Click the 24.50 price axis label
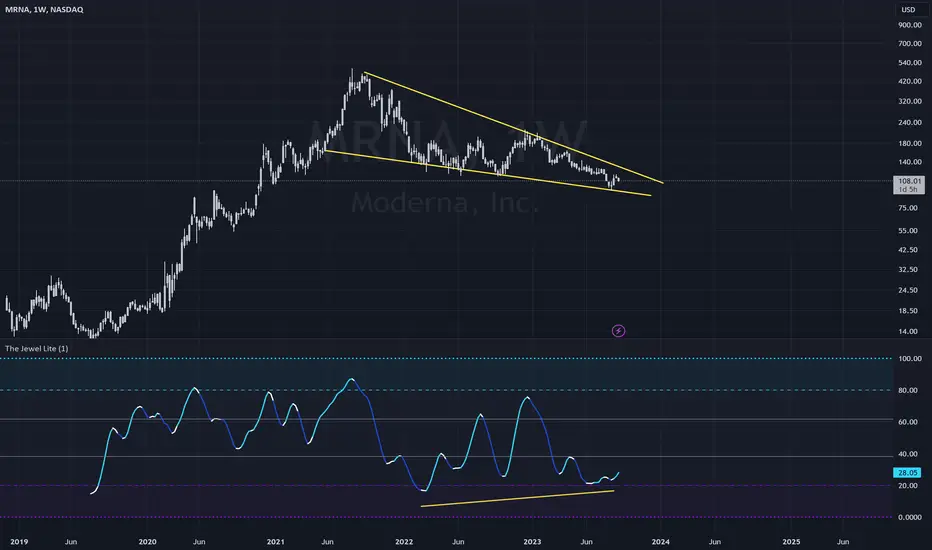The height and width of the screenshot is (550, 932). tap(908, 291)
